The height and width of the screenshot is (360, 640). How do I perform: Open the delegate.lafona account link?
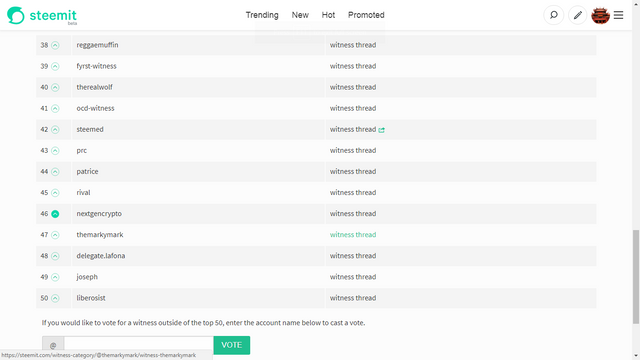coord(101,256)
